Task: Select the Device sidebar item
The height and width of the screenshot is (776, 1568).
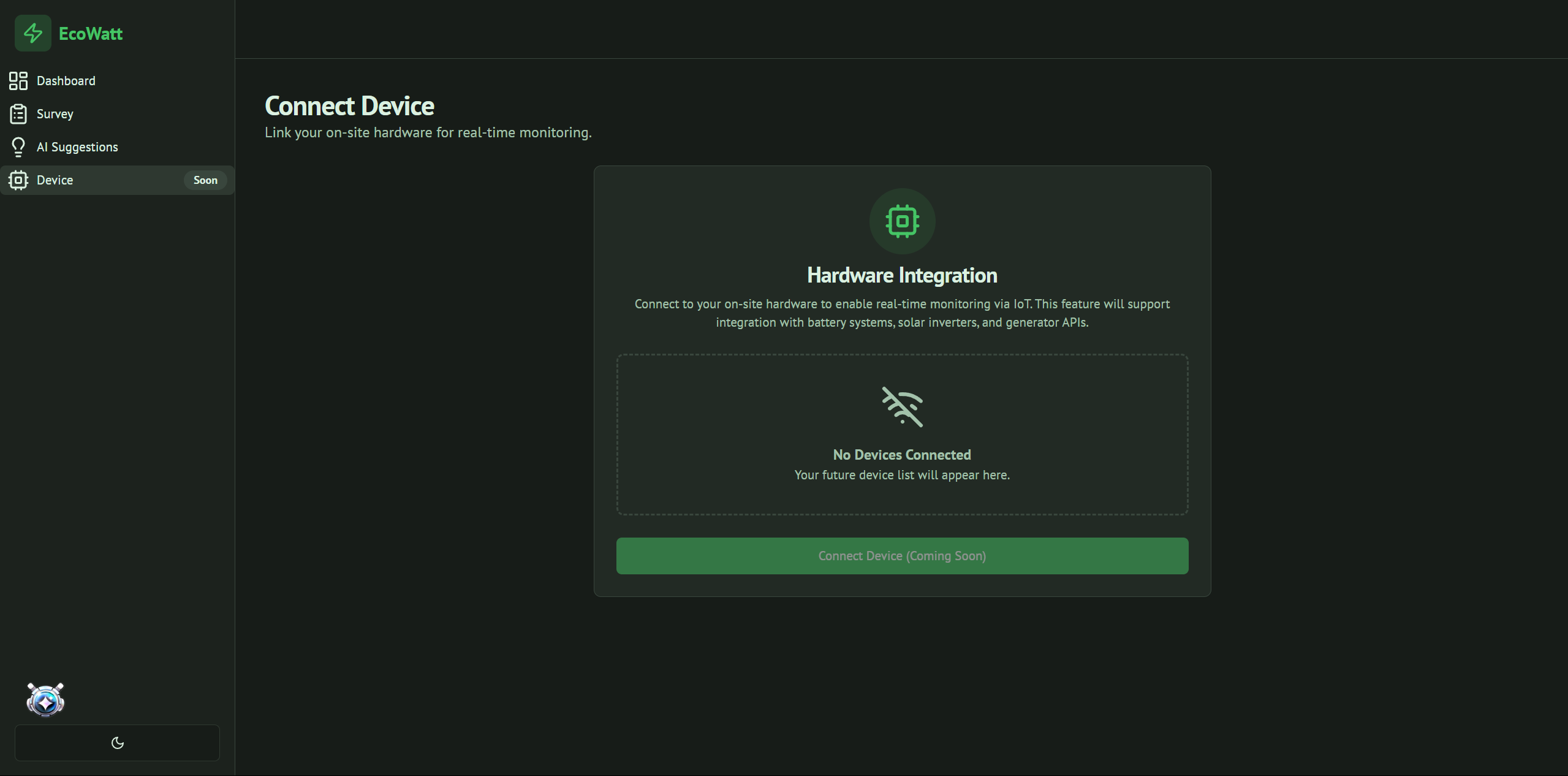Action: click(55, 180)
